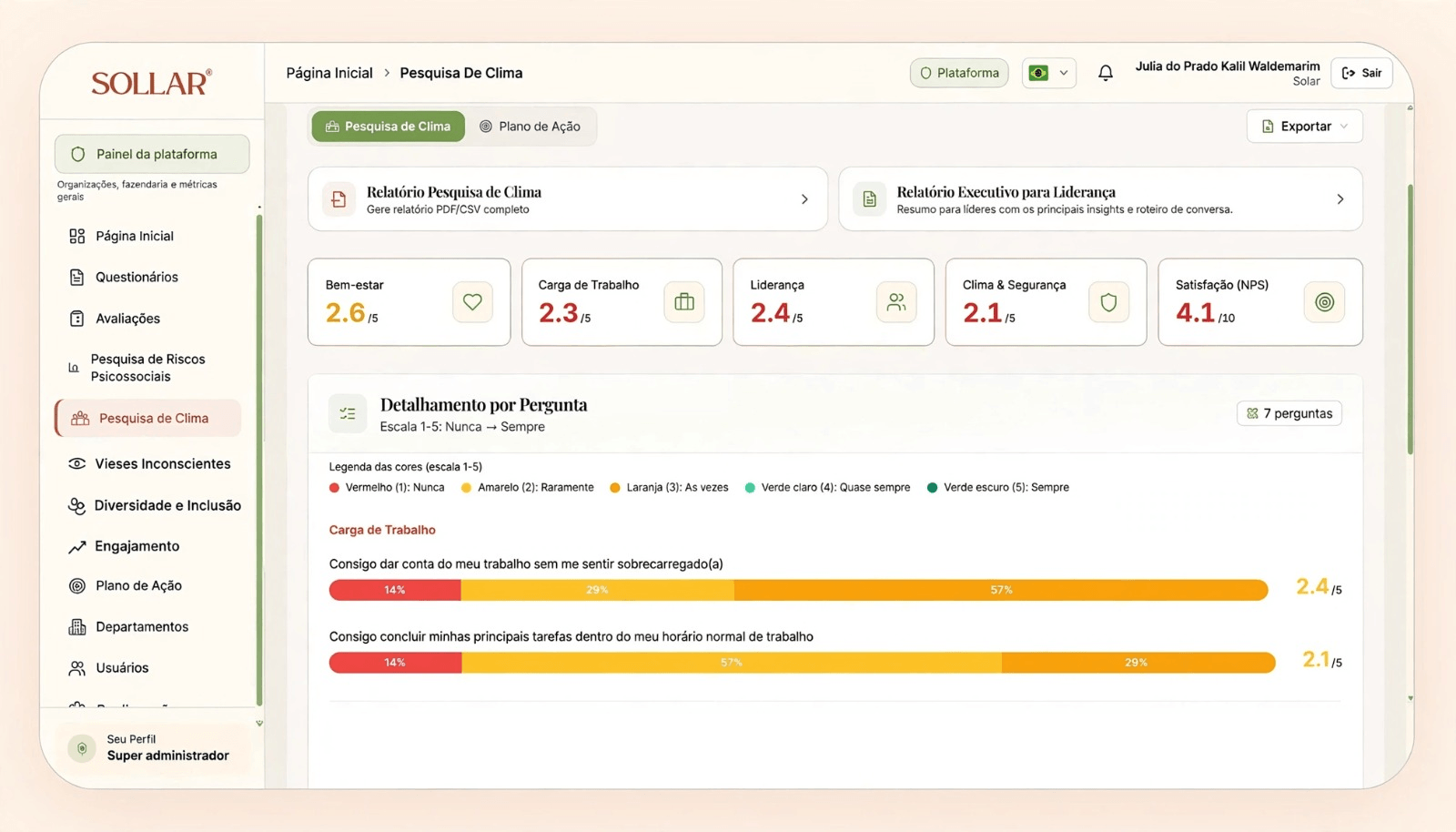
Task: Open Vieses Inconscientes
Action: (162, 463)
